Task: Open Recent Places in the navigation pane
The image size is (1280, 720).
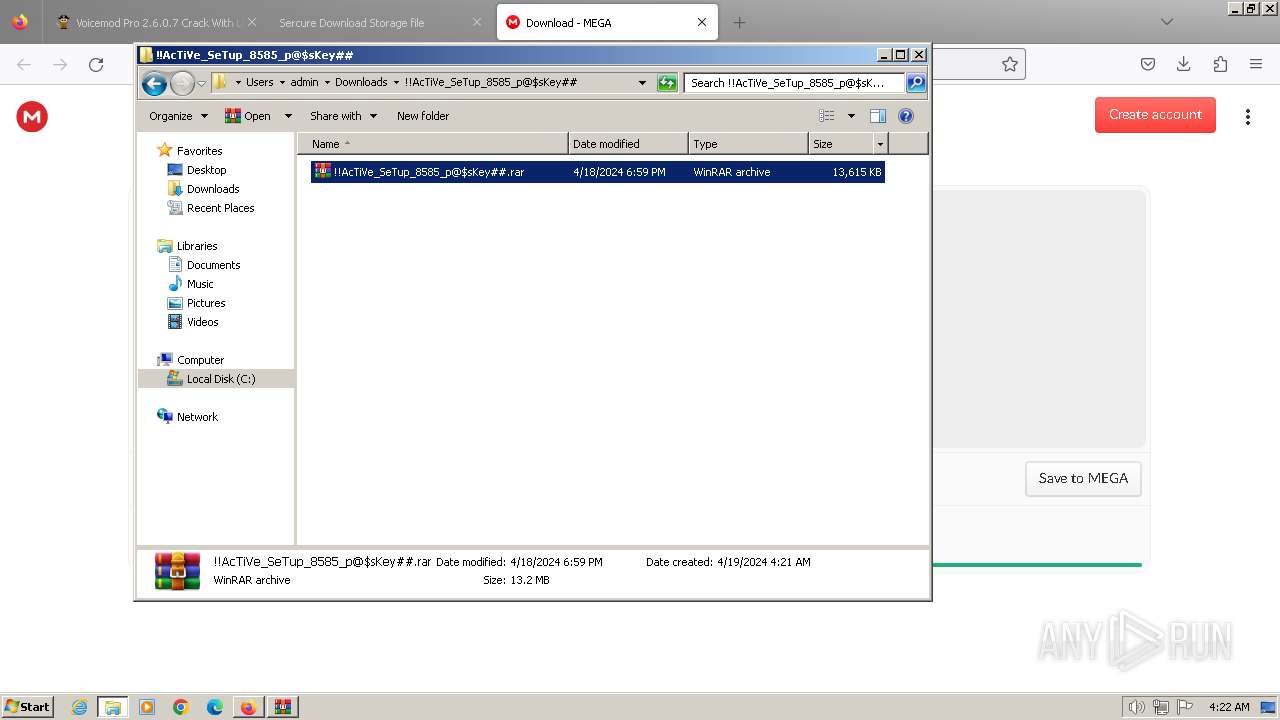Action: point(220,208)
